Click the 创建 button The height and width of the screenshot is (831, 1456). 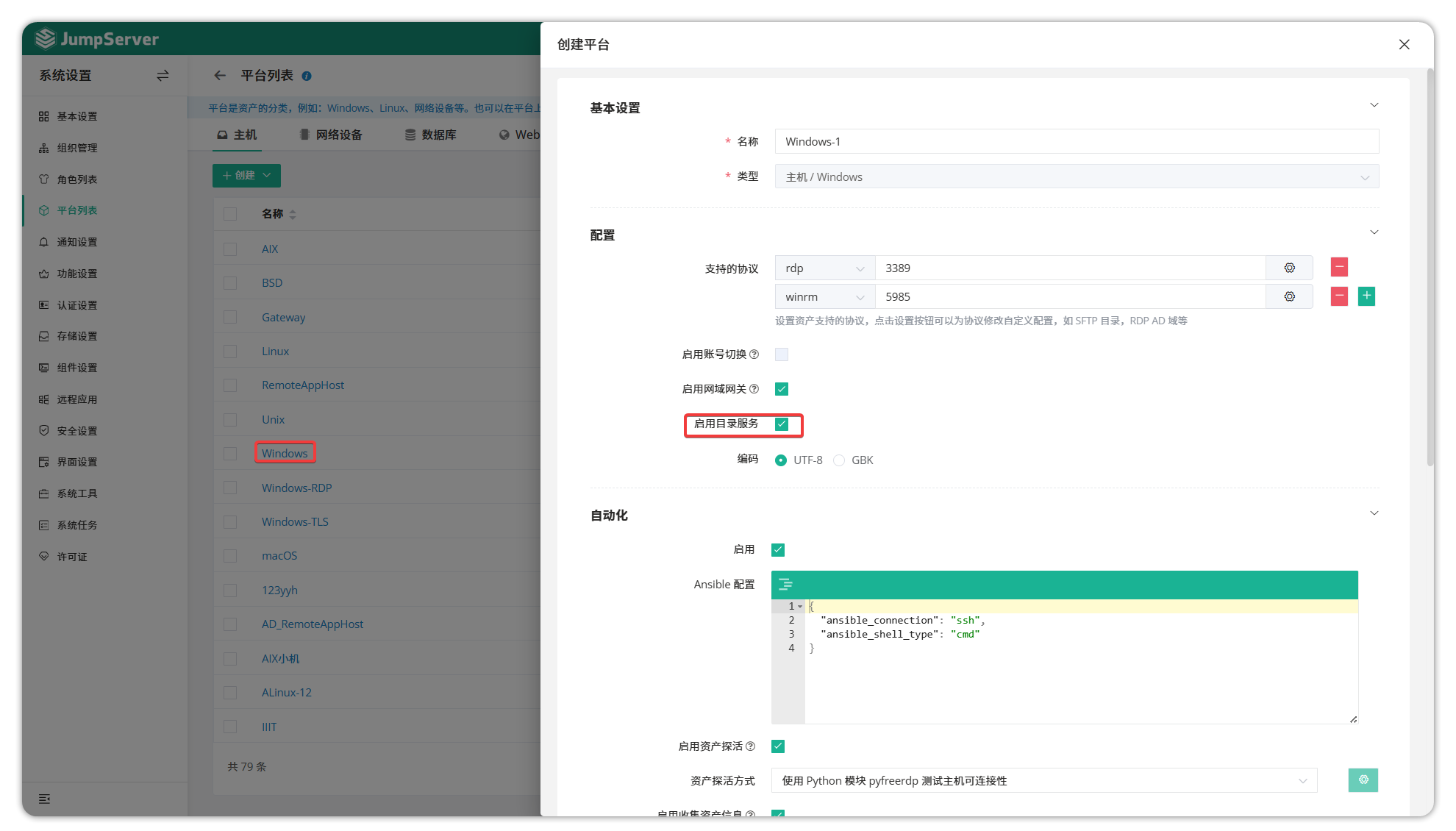click(246, 175)
